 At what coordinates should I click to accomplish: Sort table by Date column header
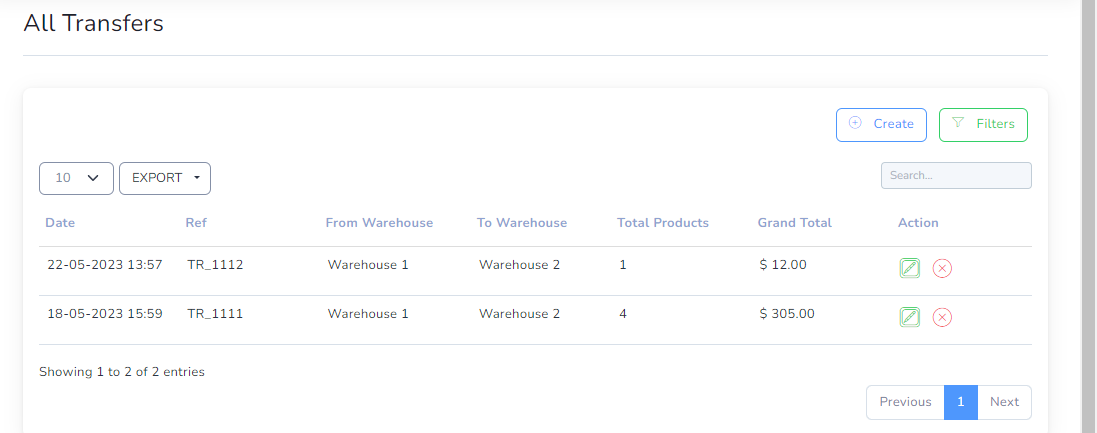click(60, 223)
